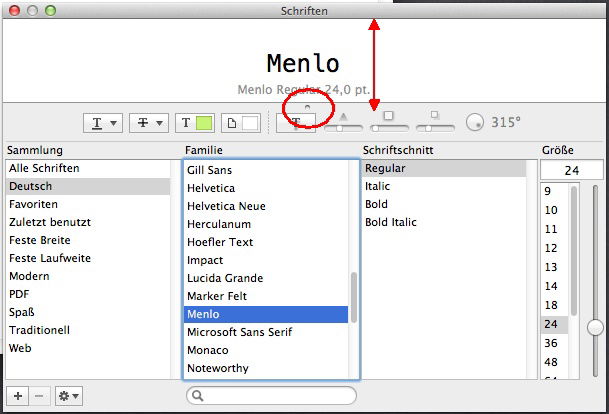The image size is (609, 414).
Task: Click the search magnifier icon
Action: point(198,396)
